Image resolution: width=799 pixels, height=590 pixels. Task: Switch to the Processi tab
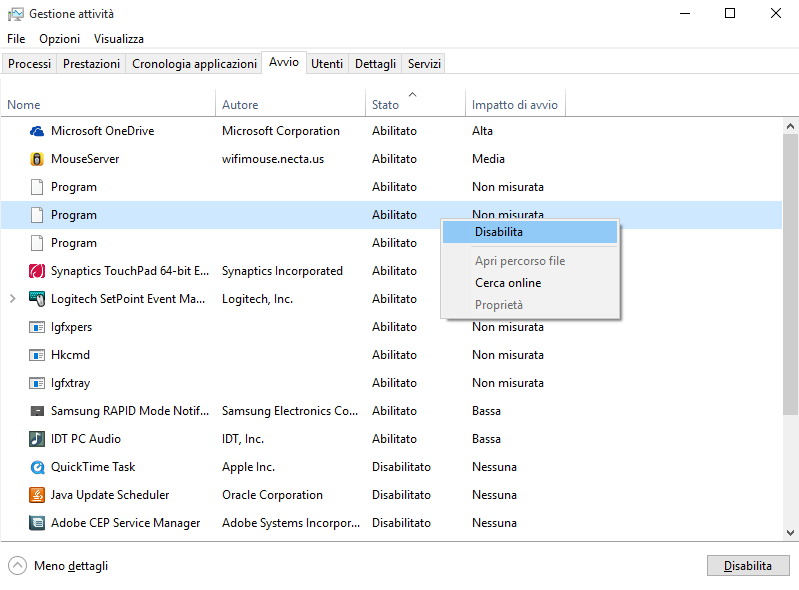click(30, 64)
